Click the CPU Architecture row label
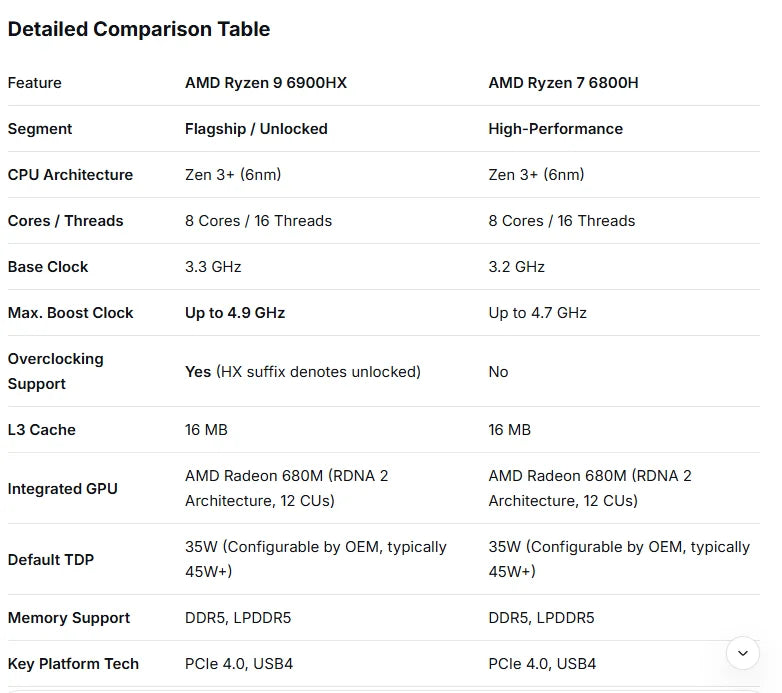Image resolution: width=782 pixels, height=693 pixels. click(70, 175)
